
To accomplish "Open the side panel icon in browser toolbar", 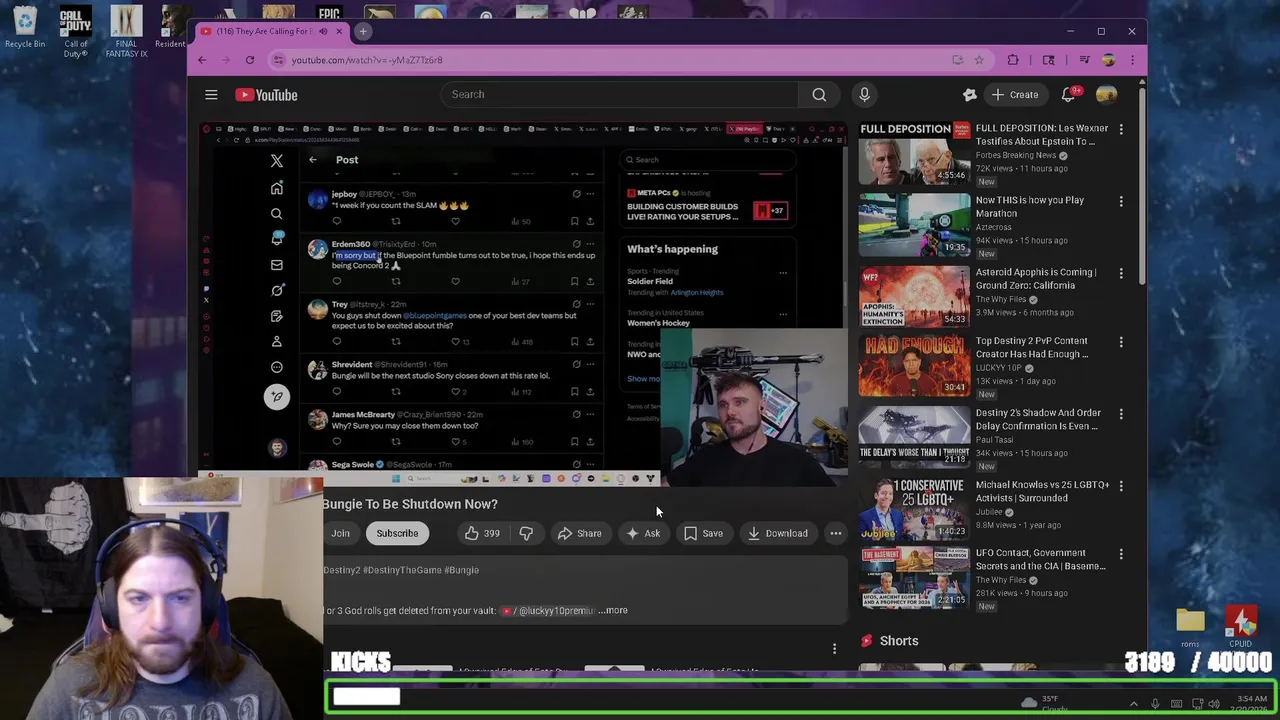I will pos(1048,60).
